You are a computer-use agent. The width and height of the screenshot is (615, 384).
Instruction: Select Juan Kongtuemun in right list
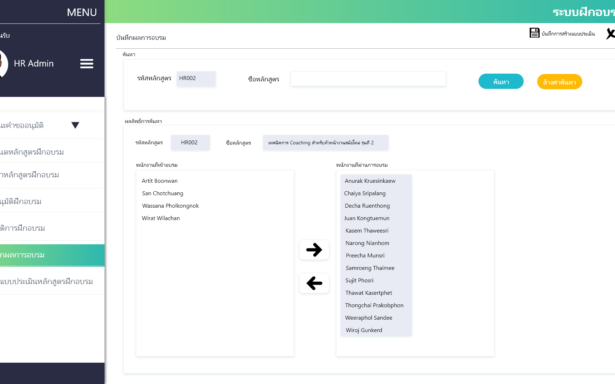point(367,218)
